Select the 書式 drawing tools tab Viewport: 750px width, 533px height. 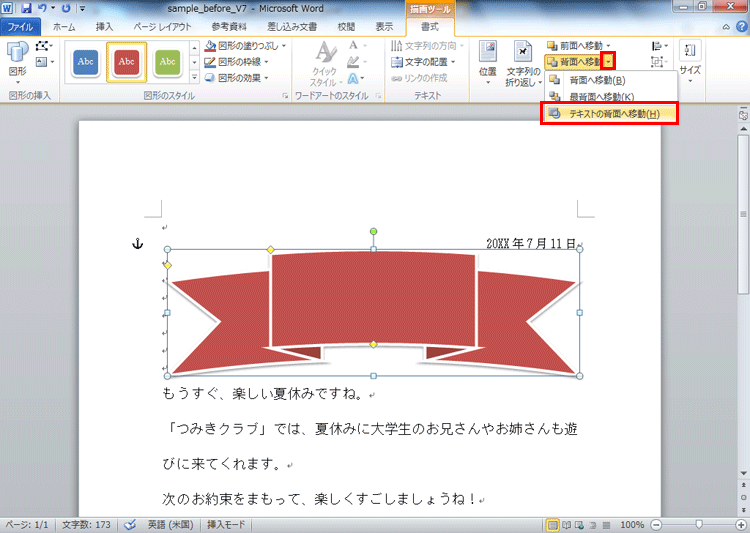(430, 27)
